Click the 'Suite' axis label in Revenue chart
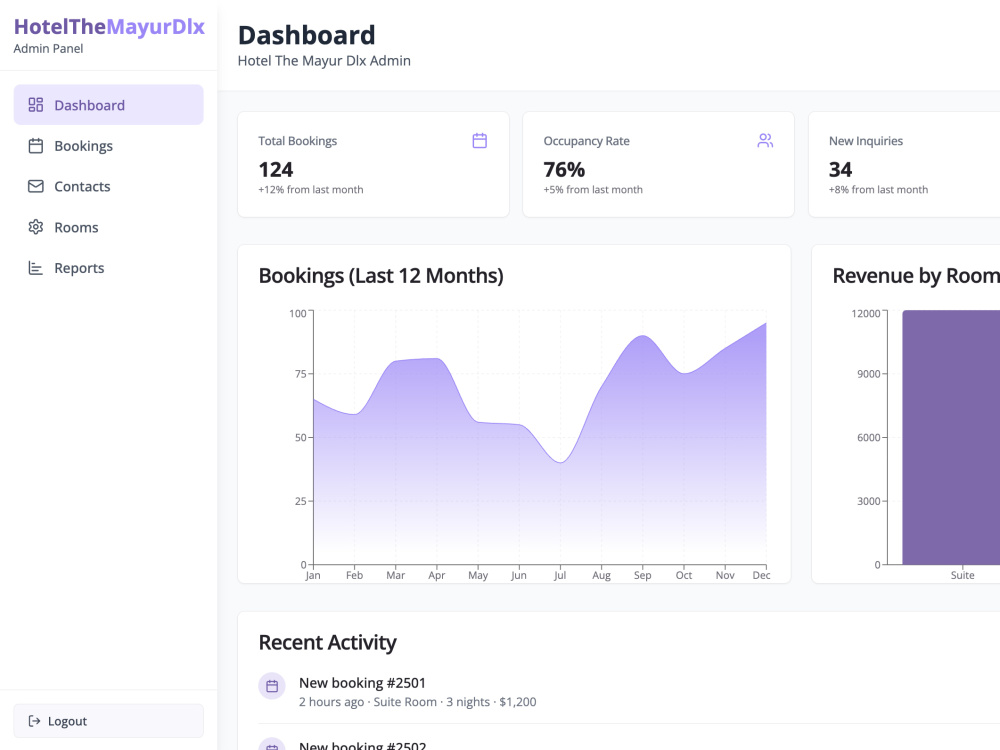Image resolution: width=1000 pixels, height=750 pixels. (962, 575)
